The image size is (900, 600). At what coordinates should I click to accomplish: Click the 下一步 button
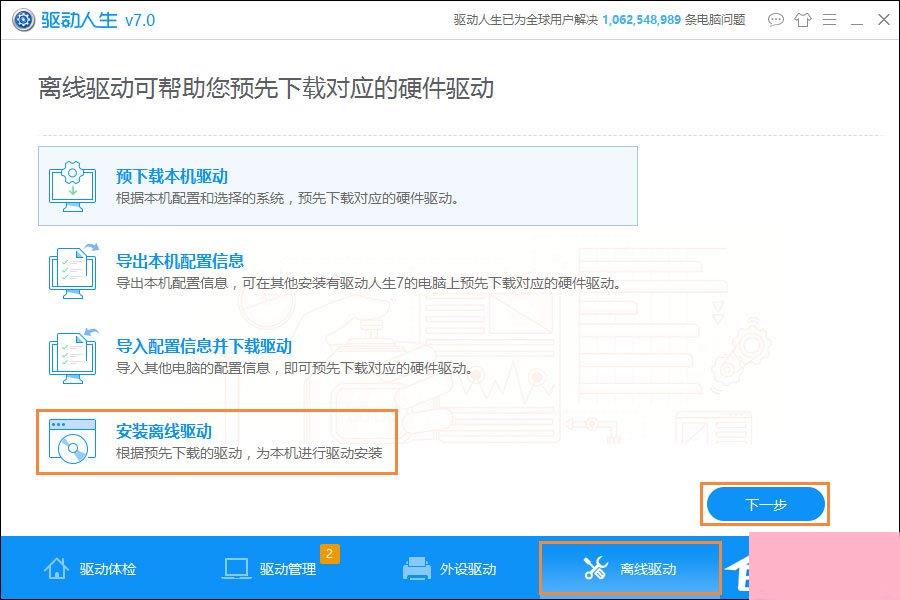coord(765,504)
